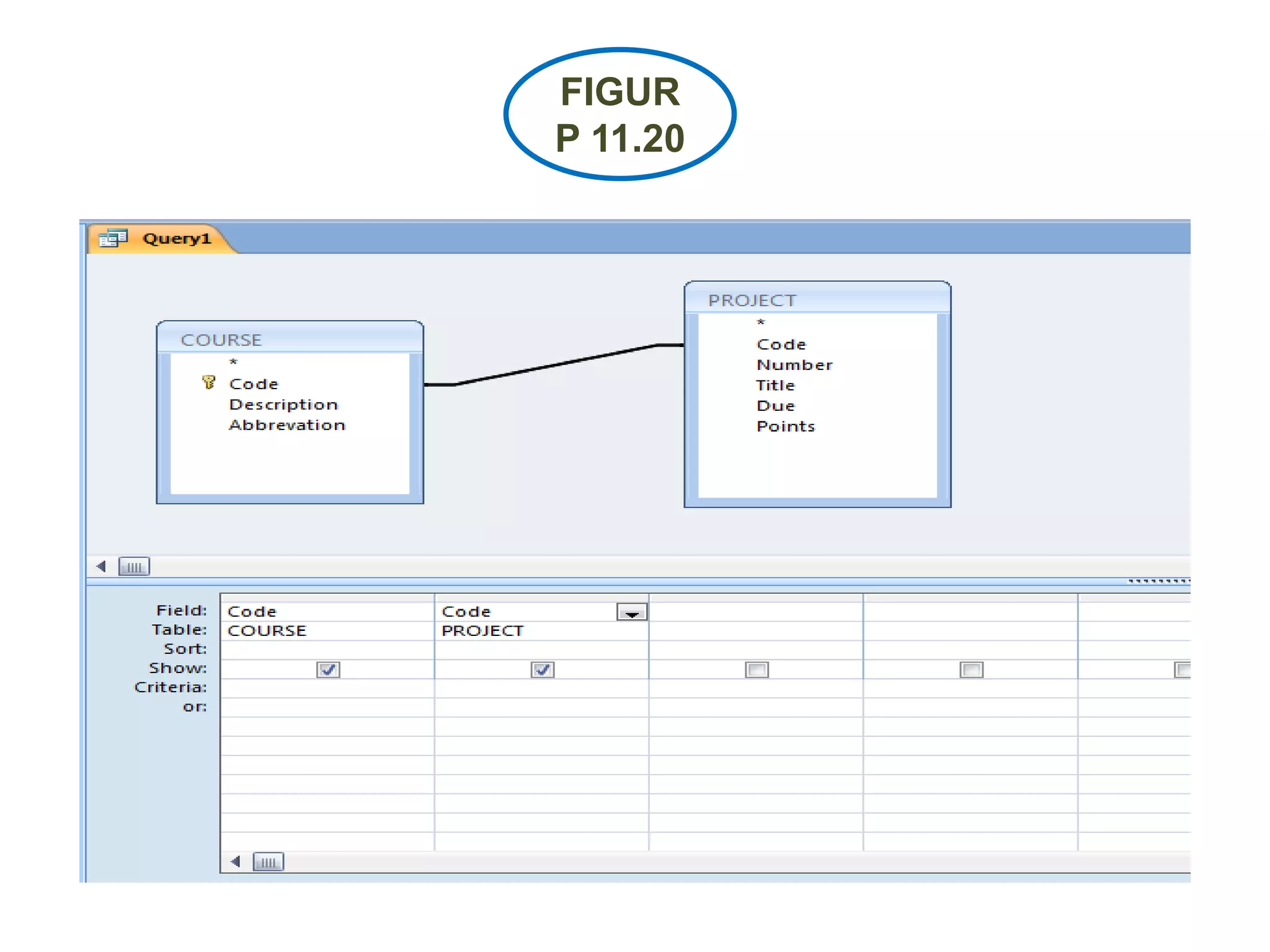Click left arrow on grid scrollbar
The image size is (1270, 952).
pos(235,862)
